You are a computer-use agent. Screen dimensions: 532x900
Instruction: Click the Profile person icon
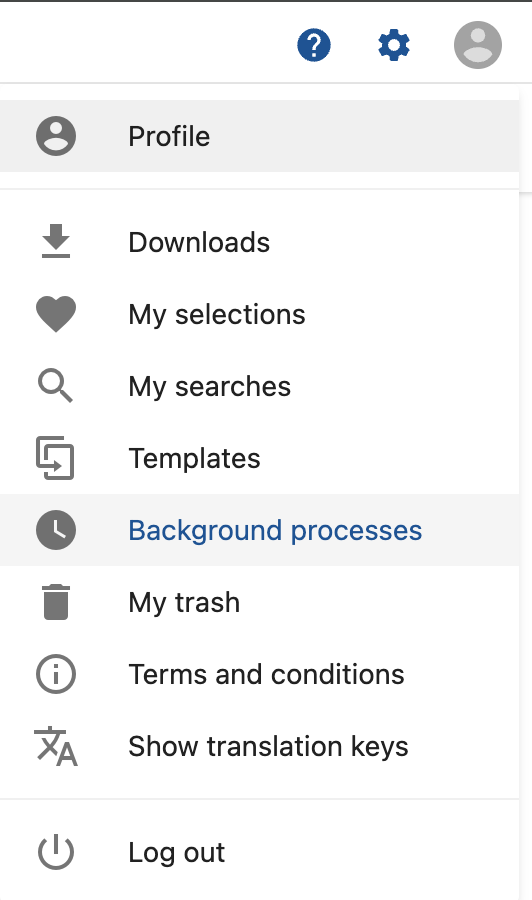(56, 136)
